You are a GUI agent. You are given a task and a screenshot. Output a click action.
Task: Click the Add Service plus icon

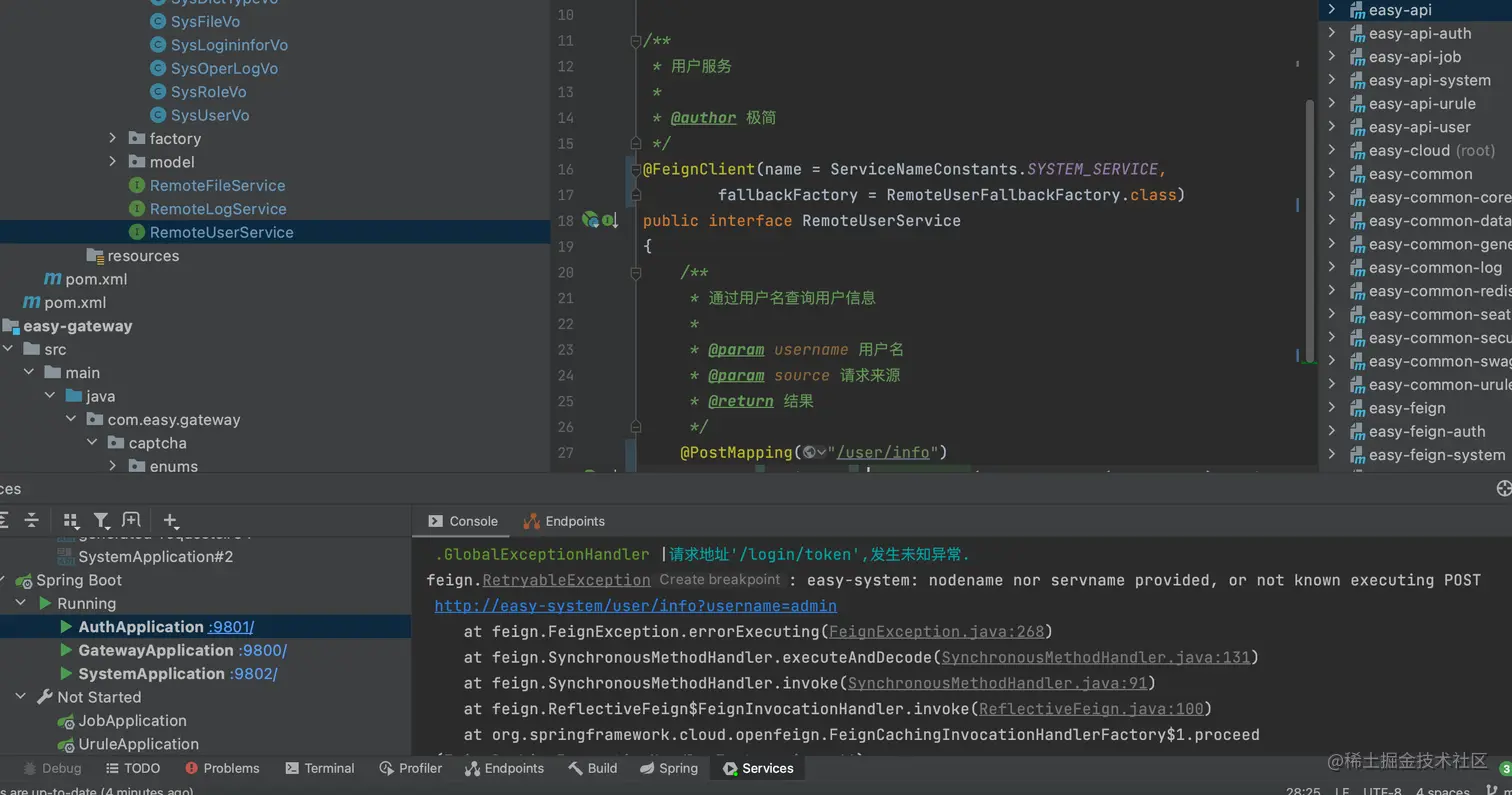170,520
